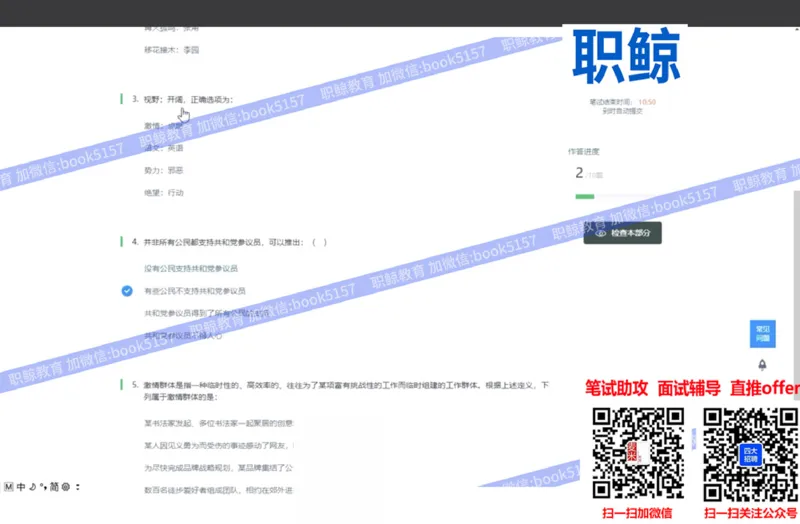800x524 pixels.
Task: Click the 检查本部分 button
Action: (622, 233)
